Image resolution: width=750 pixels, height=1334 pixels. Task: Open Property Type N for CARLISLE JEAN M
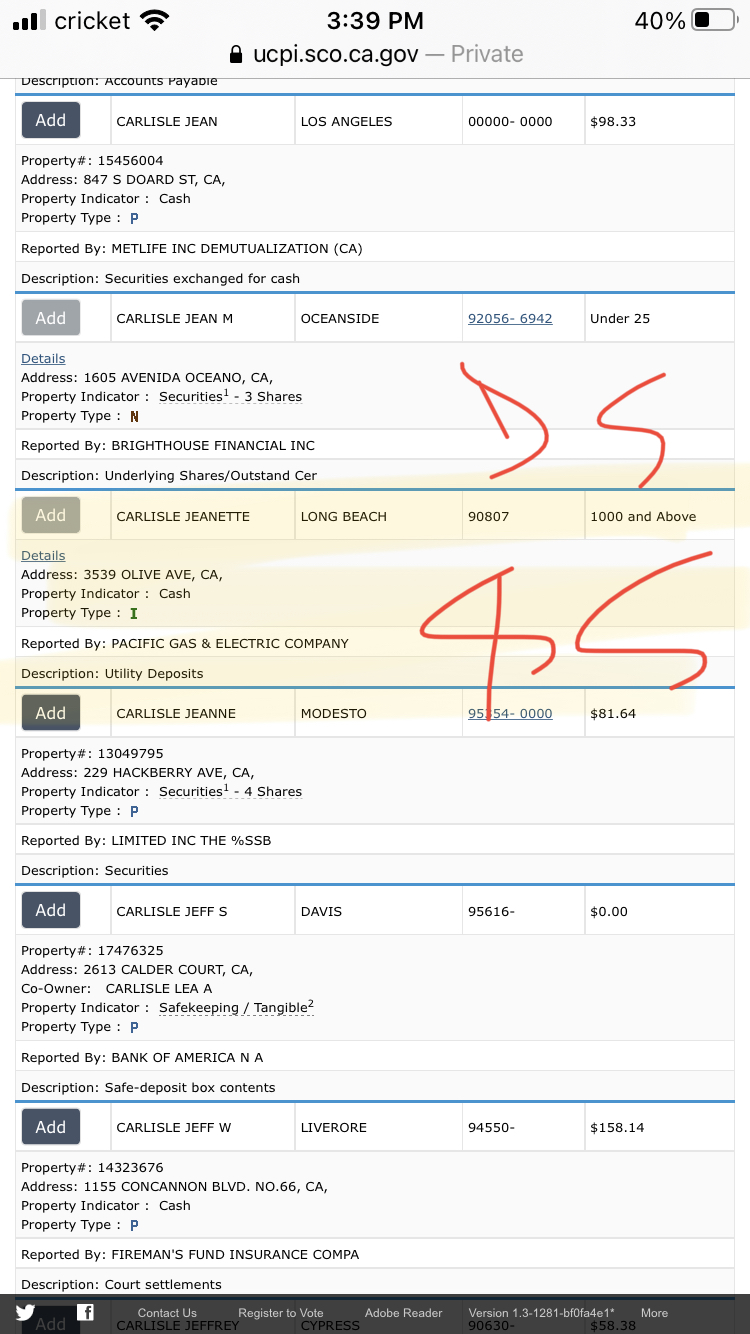pos(134,416)
